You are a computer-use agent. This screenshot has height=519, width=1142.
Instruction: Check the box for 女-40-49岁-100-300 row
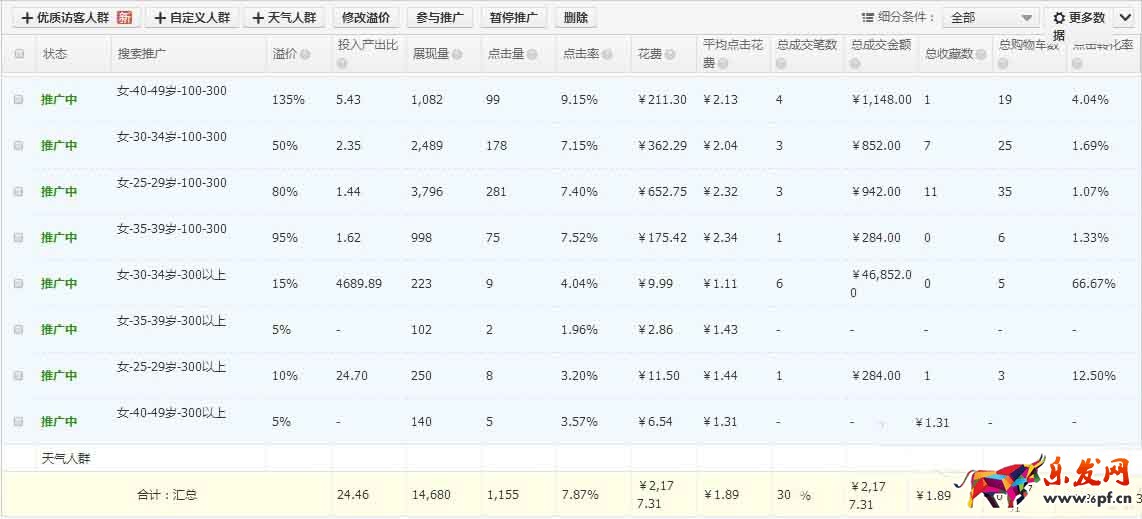(18, 100)
